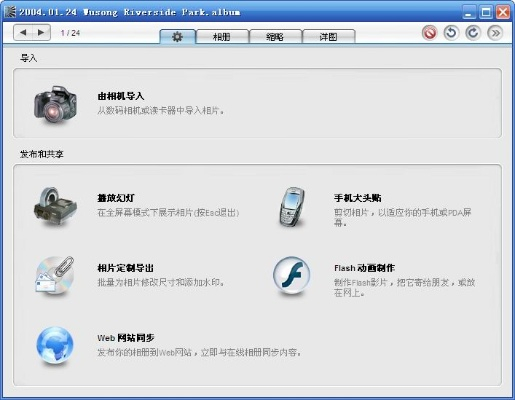This screenshot has height=400, width=515.
Task: Switch to the 详图 tab
Action: 329,37
